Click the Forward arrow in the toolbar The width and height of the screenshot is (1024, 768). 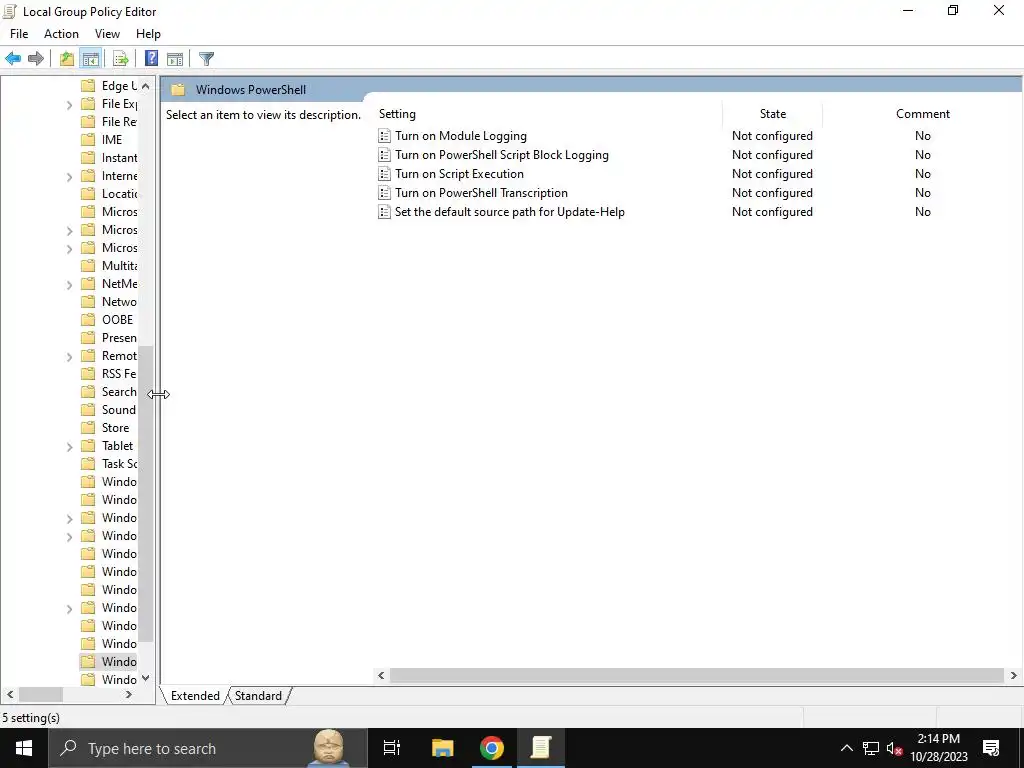[x=36, y=59]
